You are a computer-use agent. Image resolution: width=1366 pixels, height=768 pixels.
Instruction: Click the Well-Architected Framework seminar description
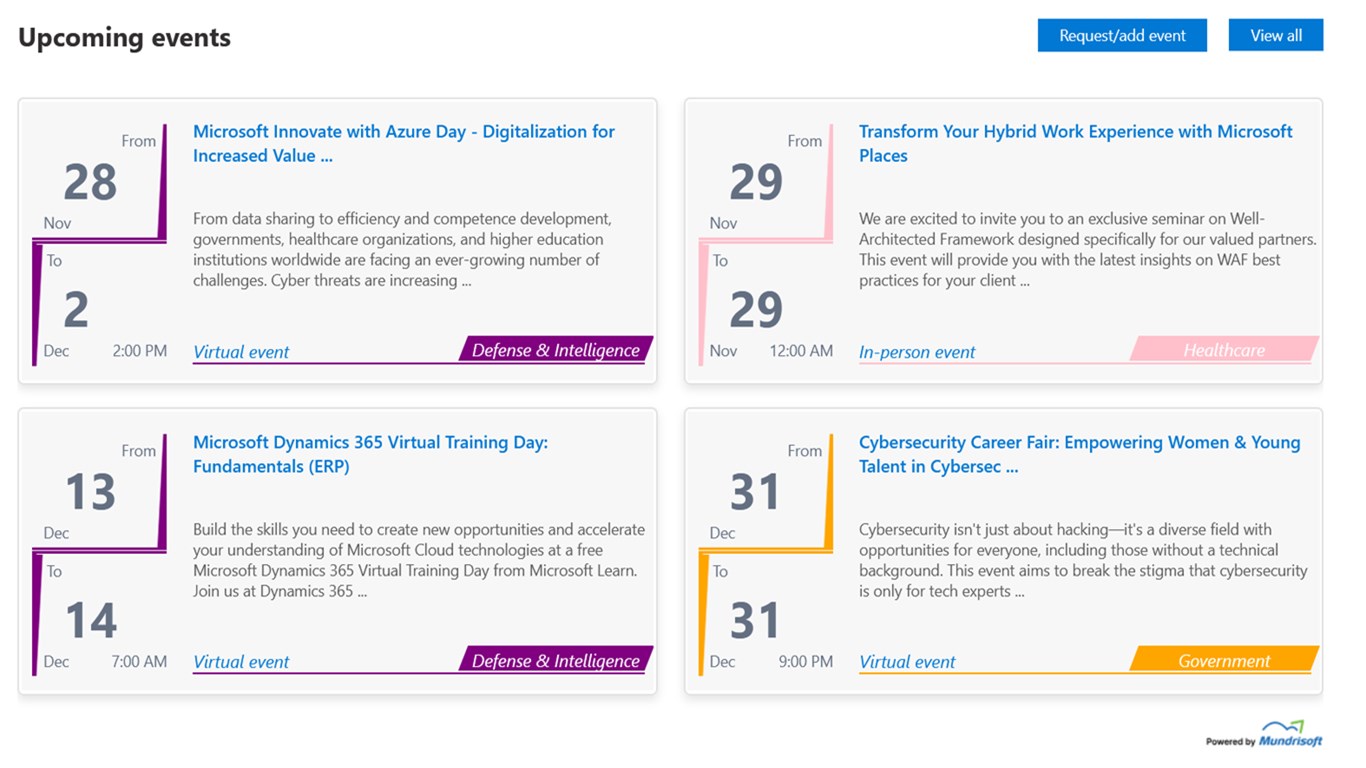tap(1087, 249)
